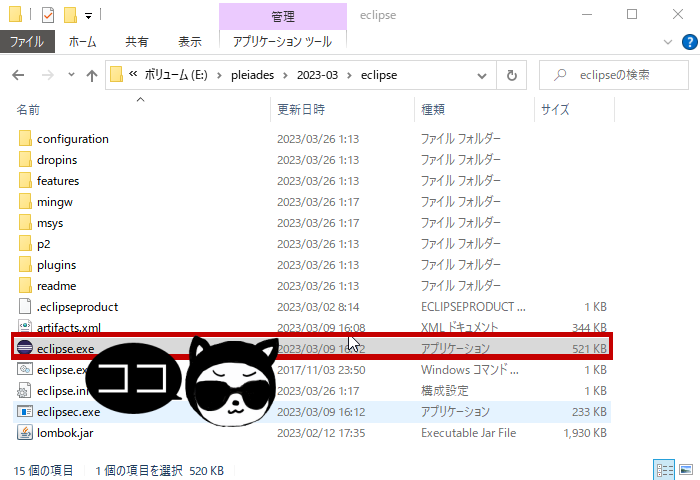Select the dropins folder icon
The height and width of the screenshot is (480, 700).
[25, 159]
